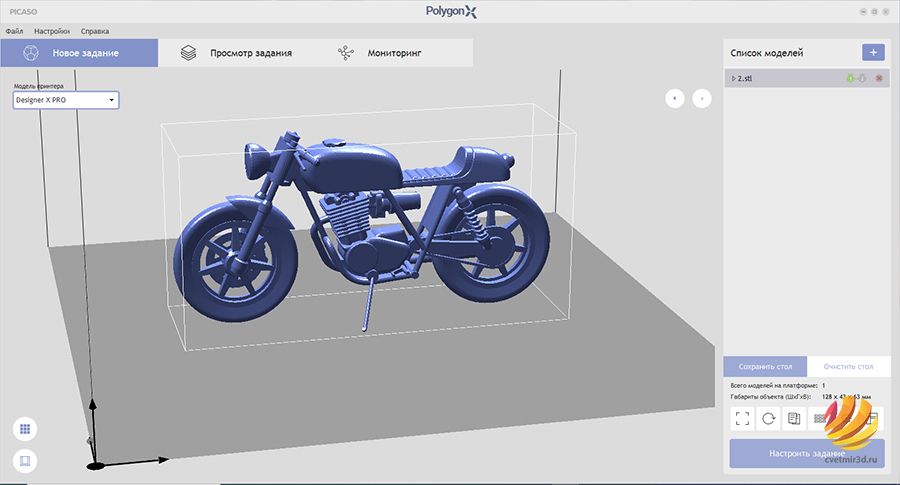Remove 2.stl with the red cross icon
Screen dimensions: 900x485
(879, 78)
